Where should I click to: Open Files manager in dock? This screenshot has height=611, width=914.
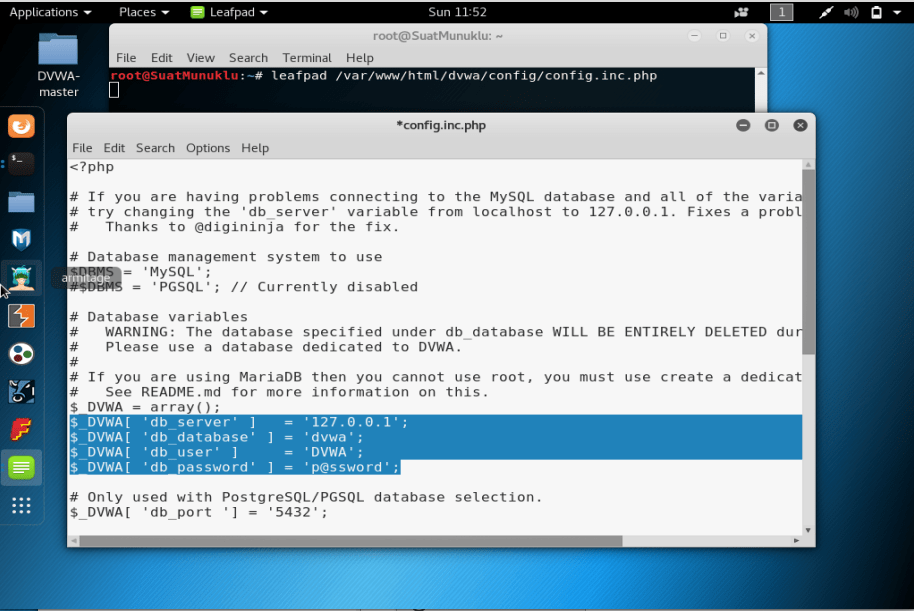pos(22,202)
